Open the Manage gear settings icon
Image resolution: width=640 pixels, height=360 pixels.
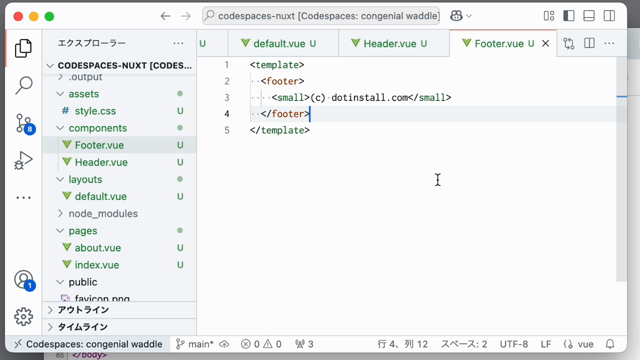[x=23, y=316]
